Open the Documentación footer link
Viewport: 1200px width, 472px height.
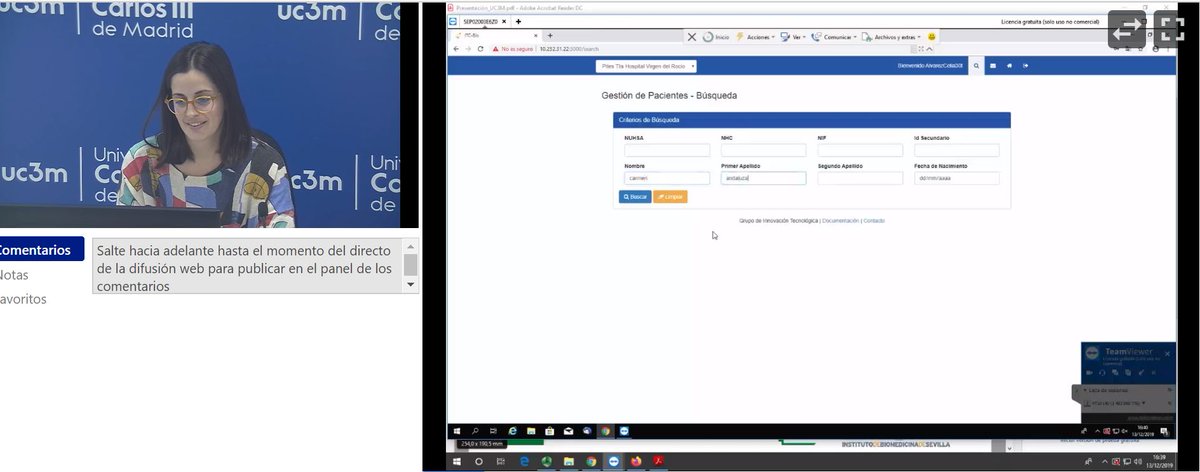click(840, 220)
